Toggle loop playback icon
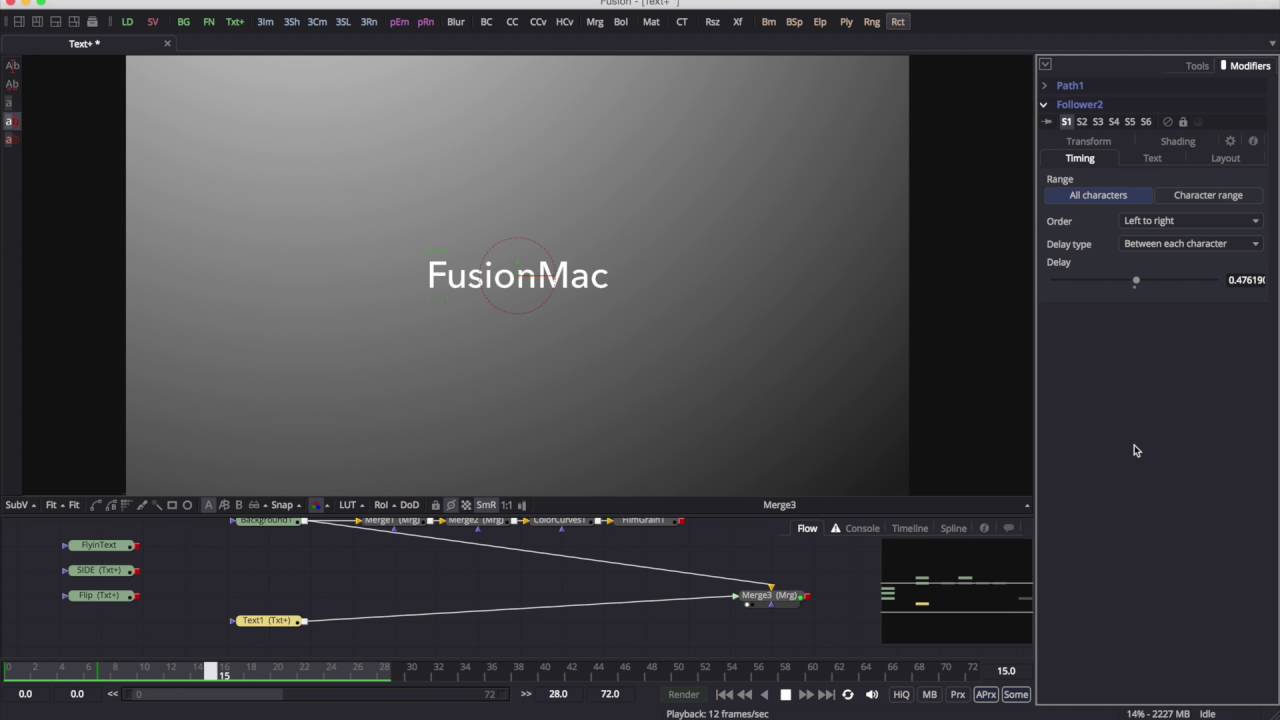This screenshot has height=720, width=1280. coord(848,695)
